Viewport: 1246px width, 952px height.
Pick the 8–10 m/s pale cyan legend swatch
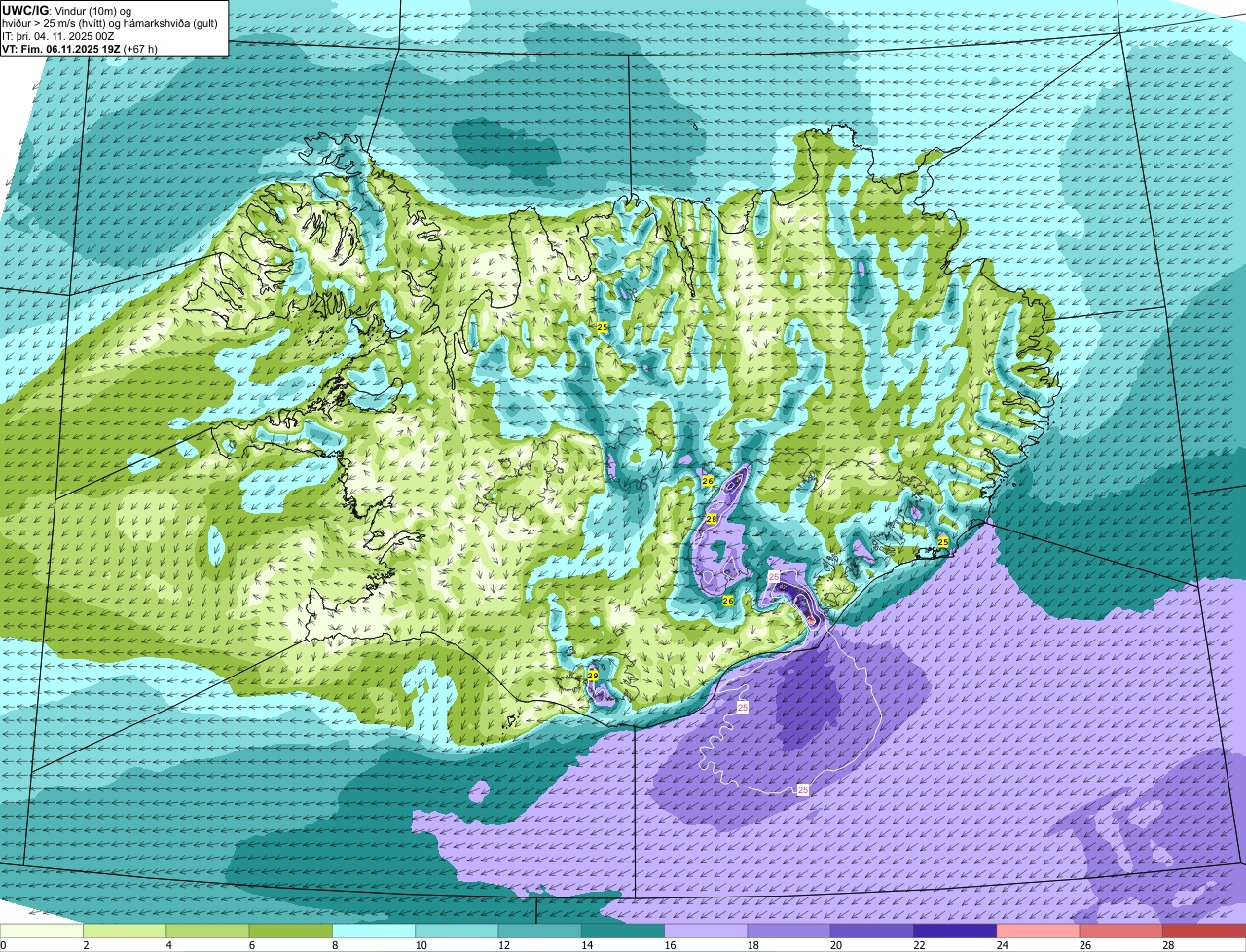[x=374, y=932]
